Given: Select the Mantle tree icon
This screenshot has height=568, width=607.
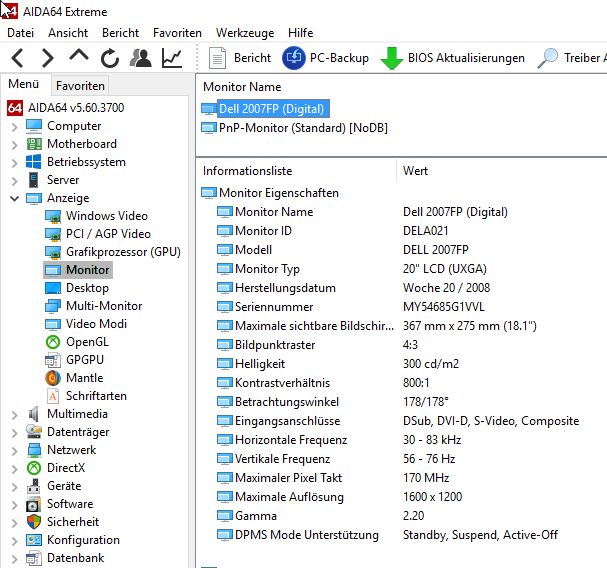Looking at the screenshot, I should coord(53,378).
